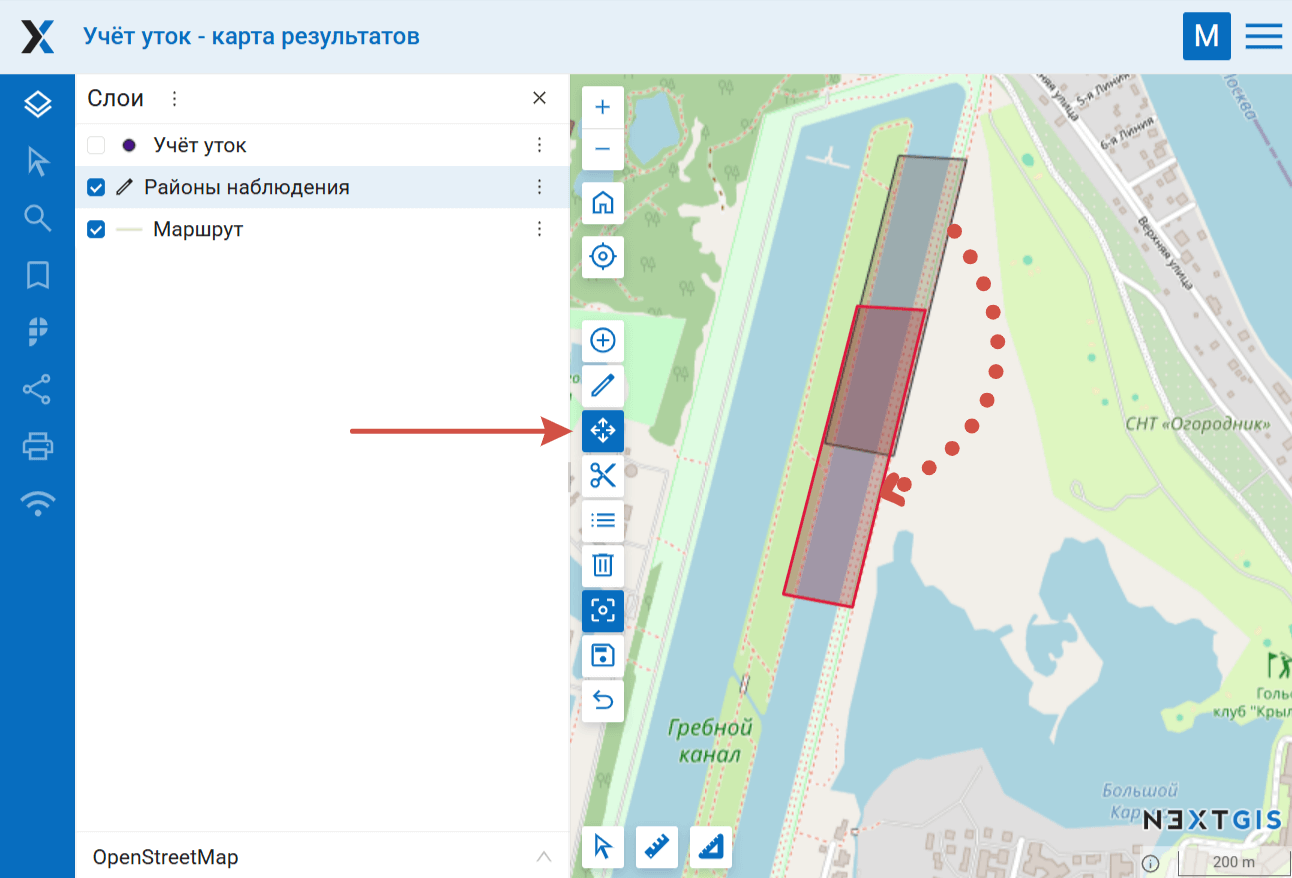
Task: Undo edits with the back arrow icon
Action: pos(603,701)
